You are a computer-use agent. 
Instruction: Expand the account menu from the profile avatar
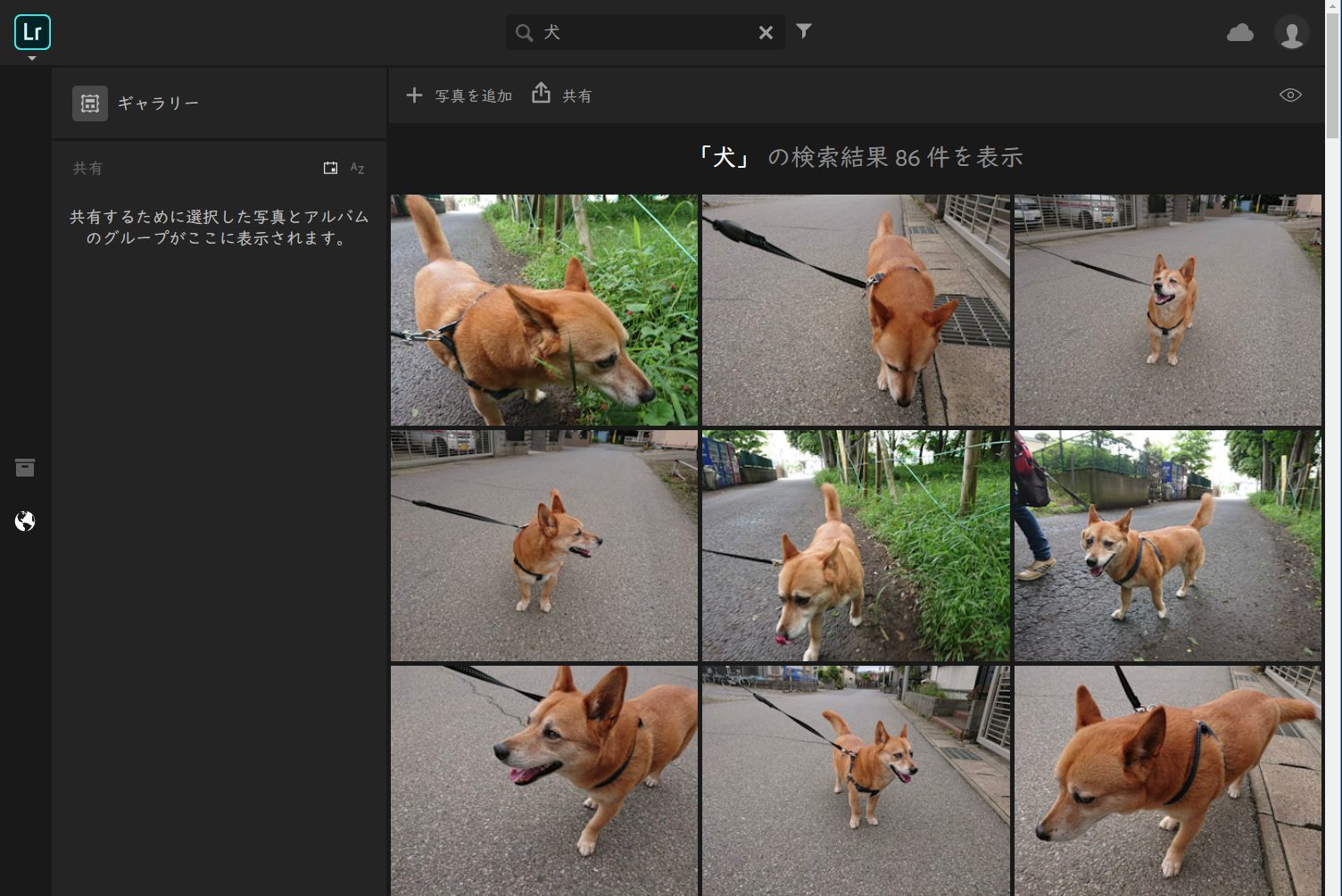click(x=1291, y=32)
